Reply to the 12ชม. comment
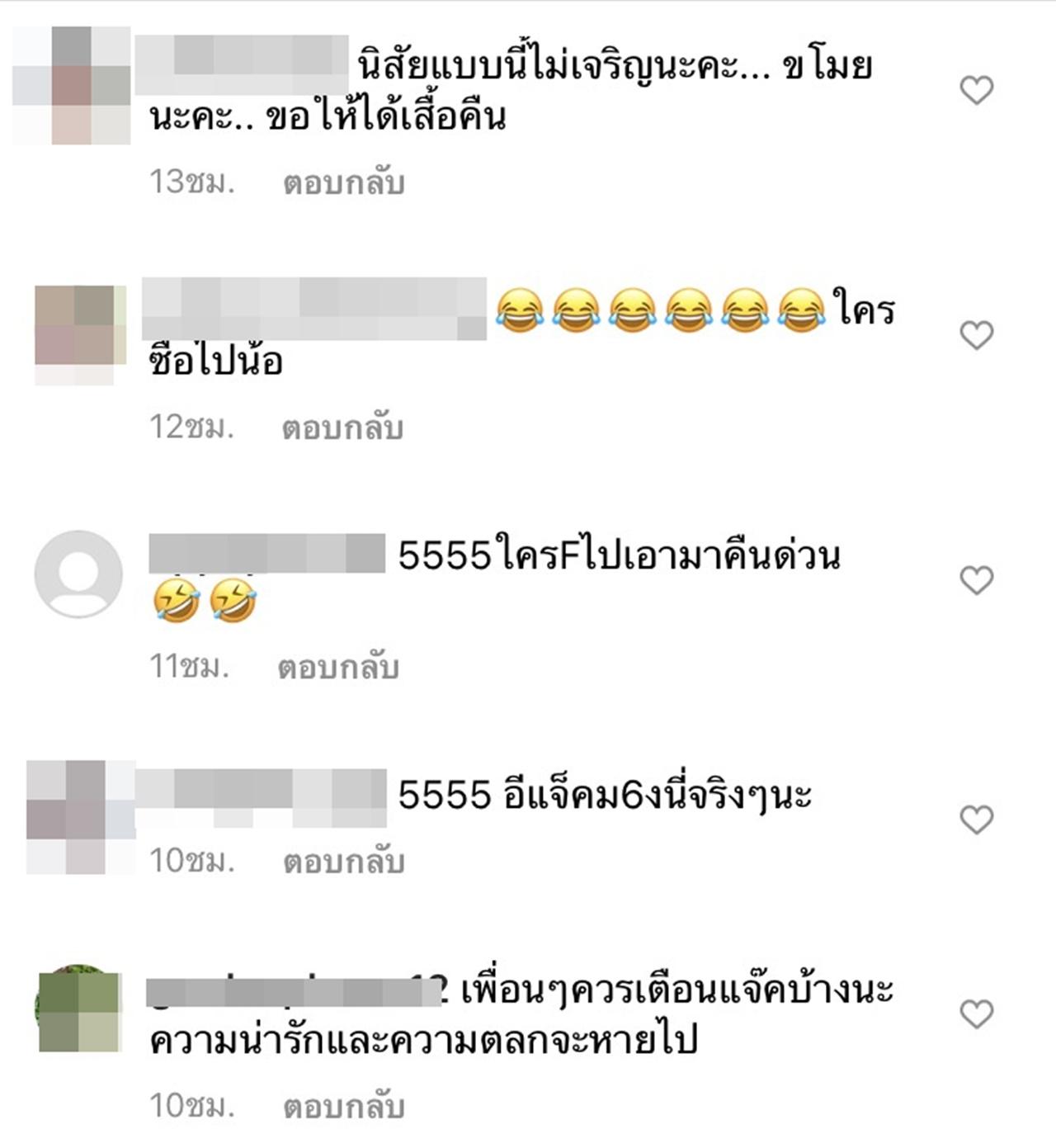 (x=342, y=428)
